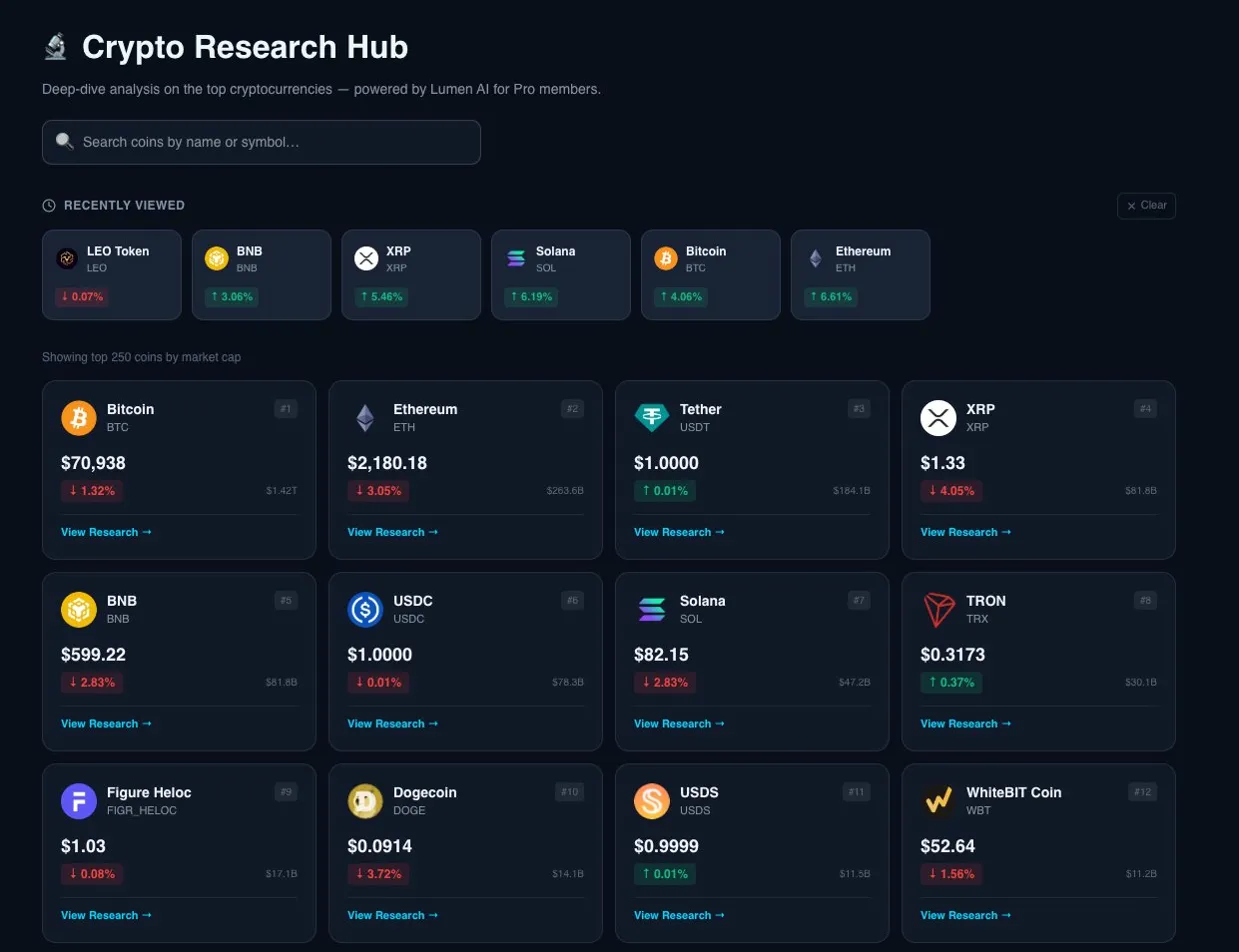Clear the recently viewed list
Screen dimensions: 1239x952
[1146, 205]
